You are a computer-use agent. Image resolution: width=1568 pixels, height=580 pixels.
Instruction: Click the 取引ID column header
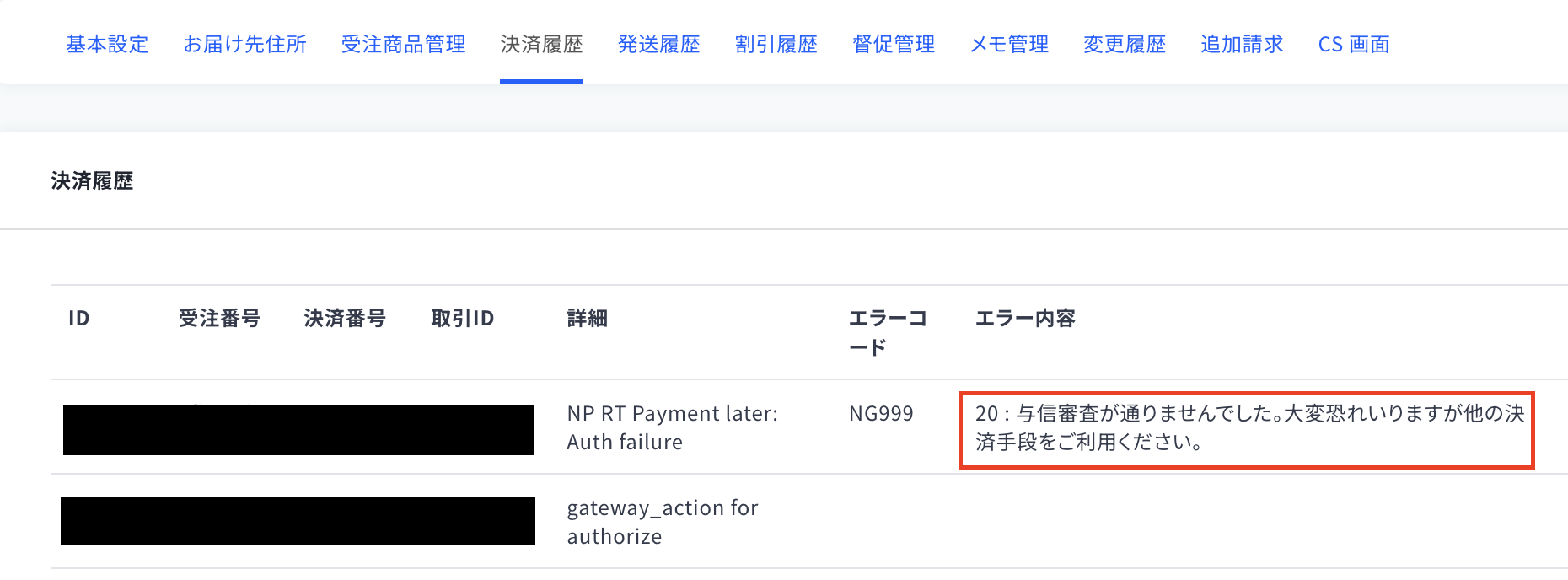point(462,319)
